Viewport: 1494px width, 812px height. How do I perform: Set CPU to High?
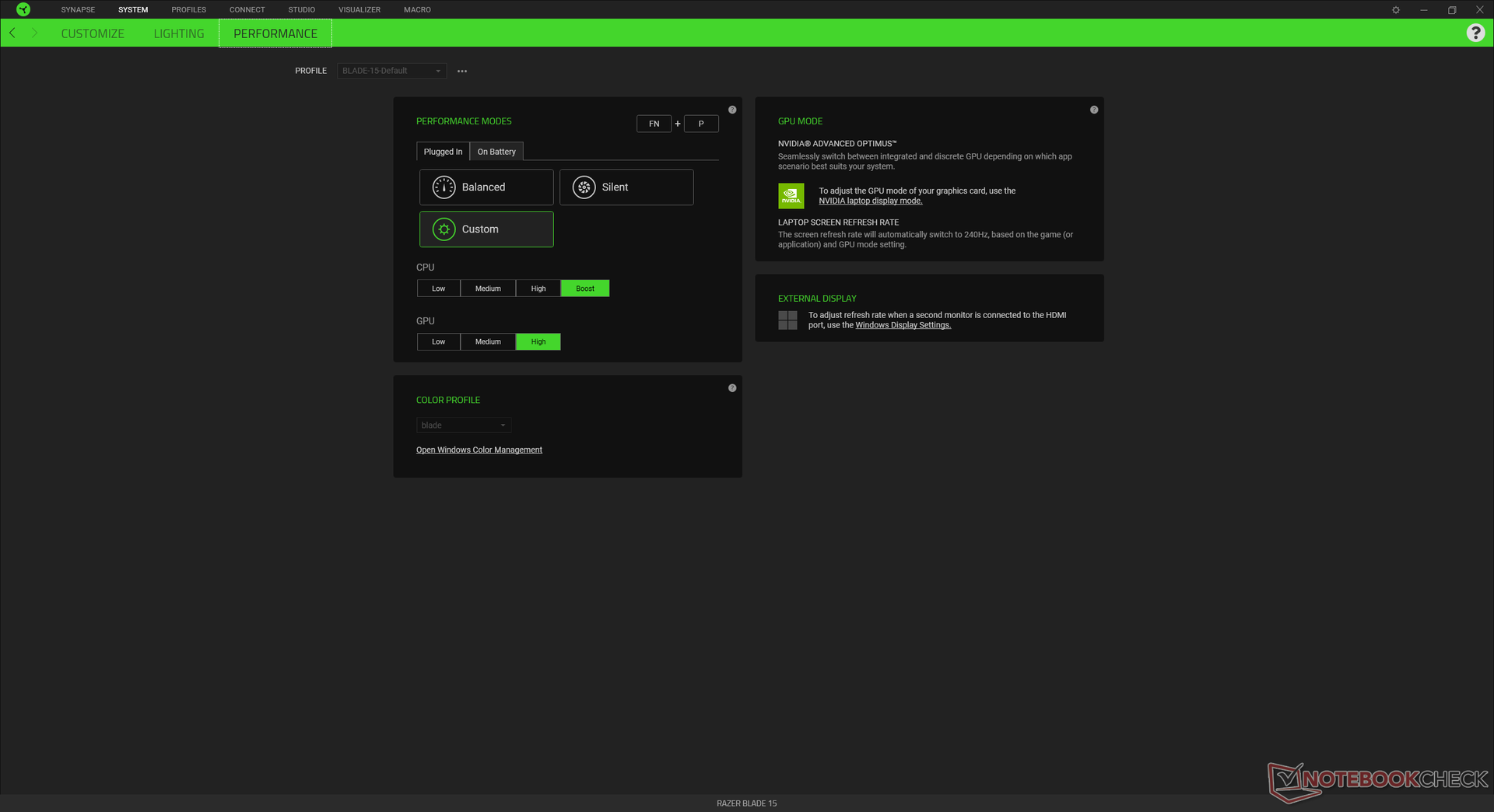(x=538, y=289)
